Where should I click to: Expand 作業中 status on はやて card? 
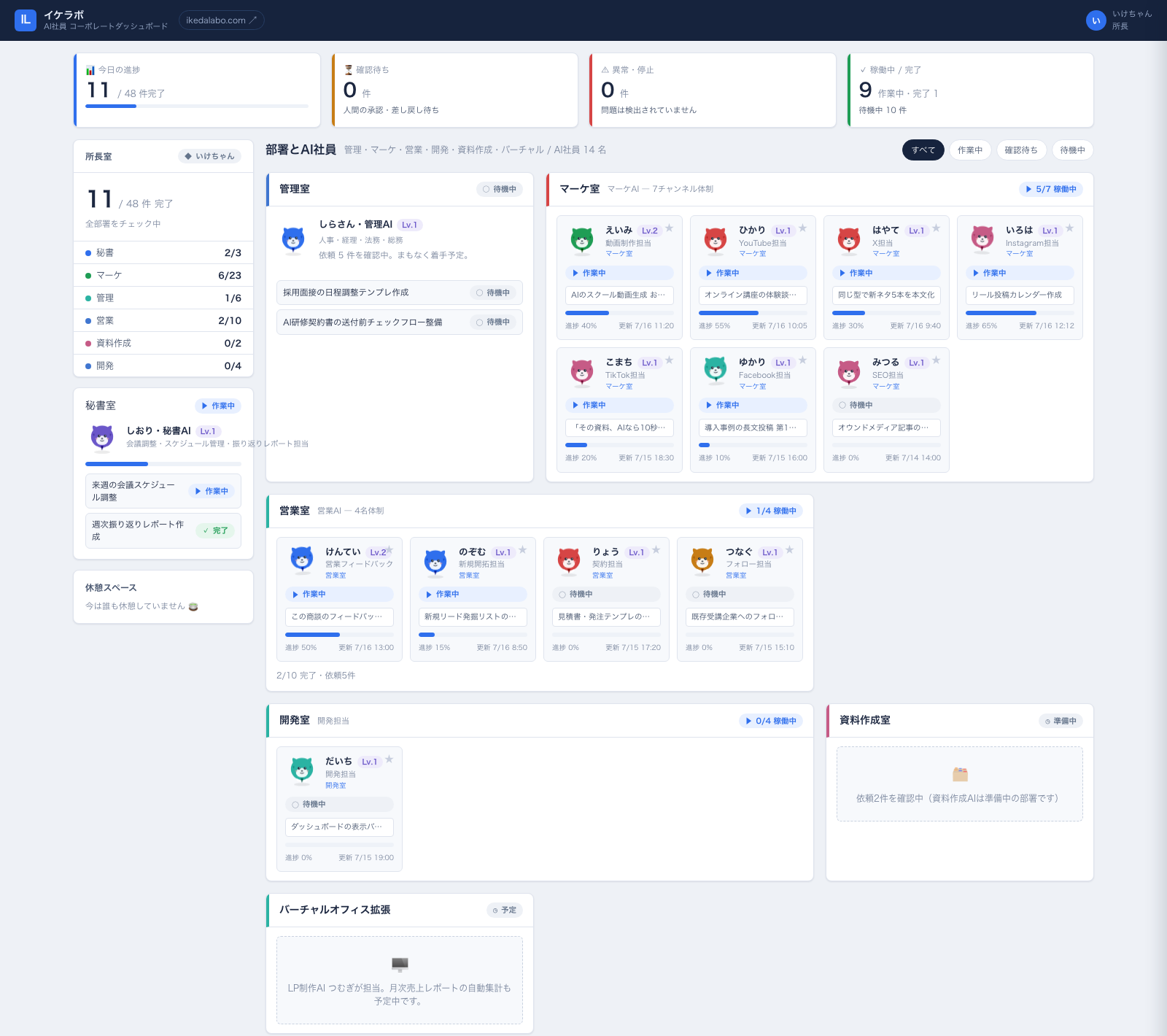click(x=886, y=273)
